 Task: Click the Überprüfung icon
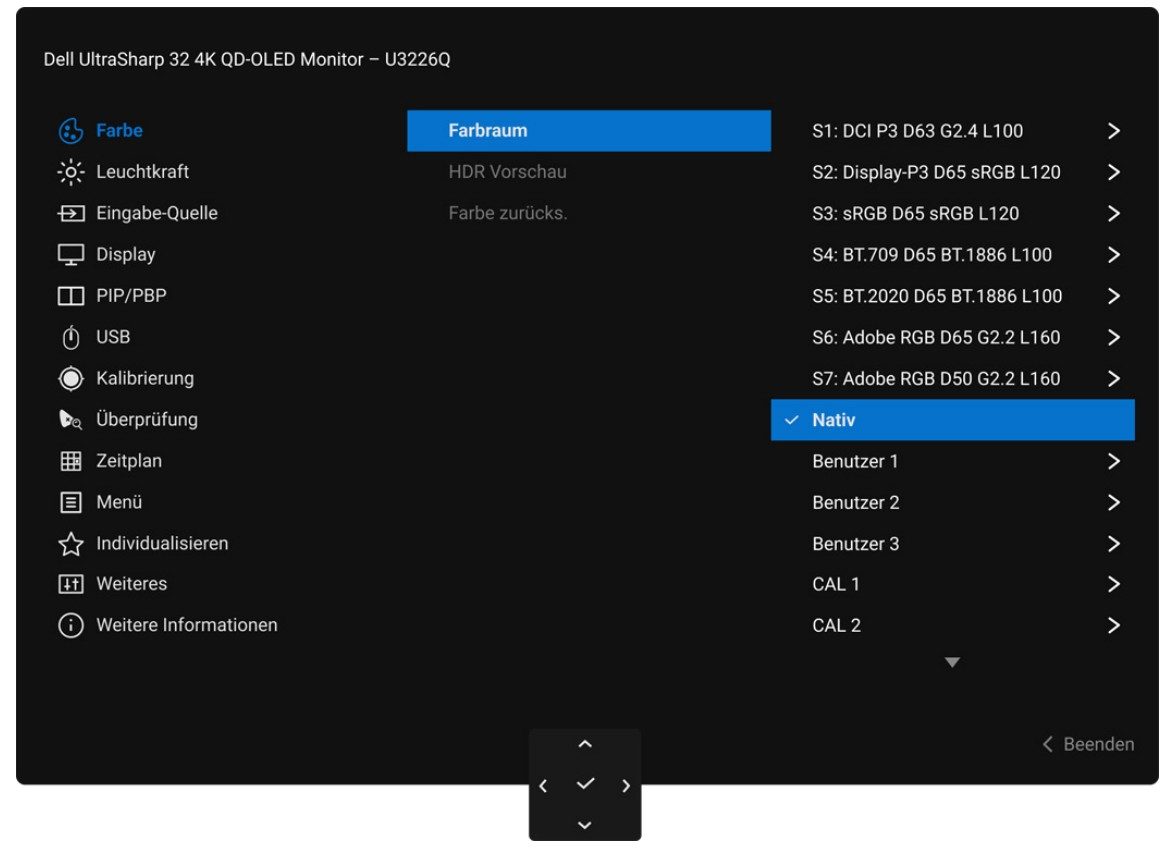pyautogui.click(x=71, y=420)
